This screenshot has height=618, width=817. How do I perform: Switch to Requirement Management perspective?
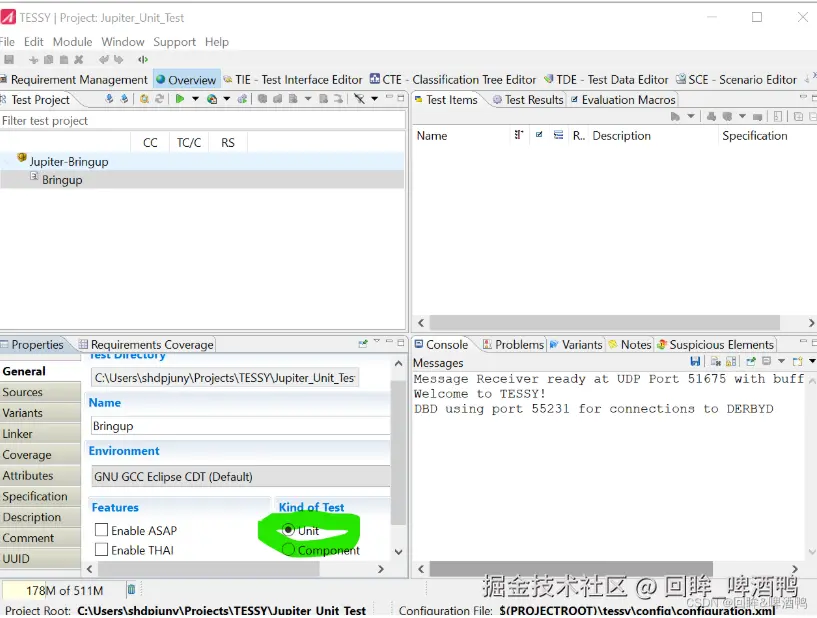[75, 80]
